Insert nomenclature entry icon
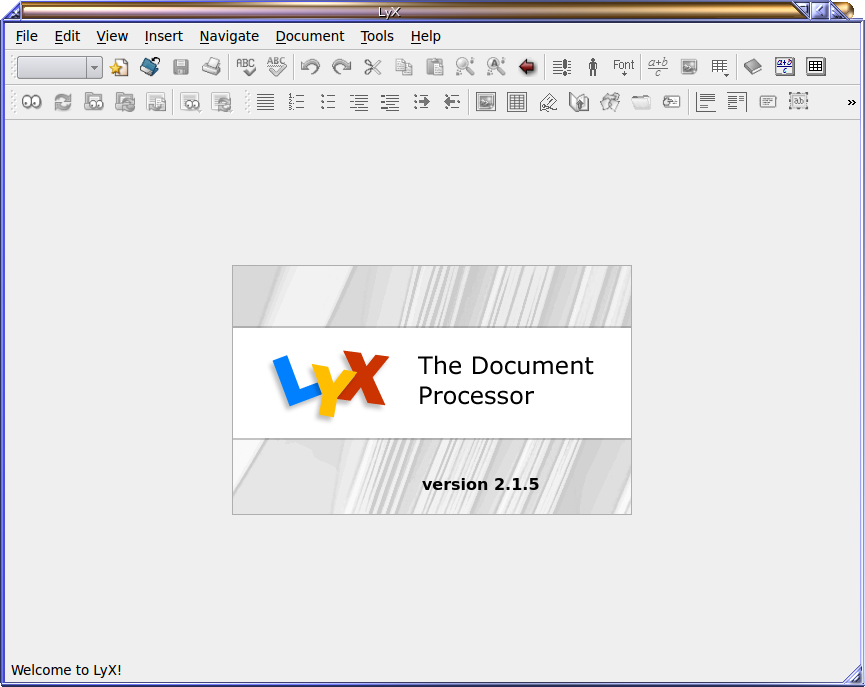The height and width of the screenshot is (687, 865). point(672,102)
